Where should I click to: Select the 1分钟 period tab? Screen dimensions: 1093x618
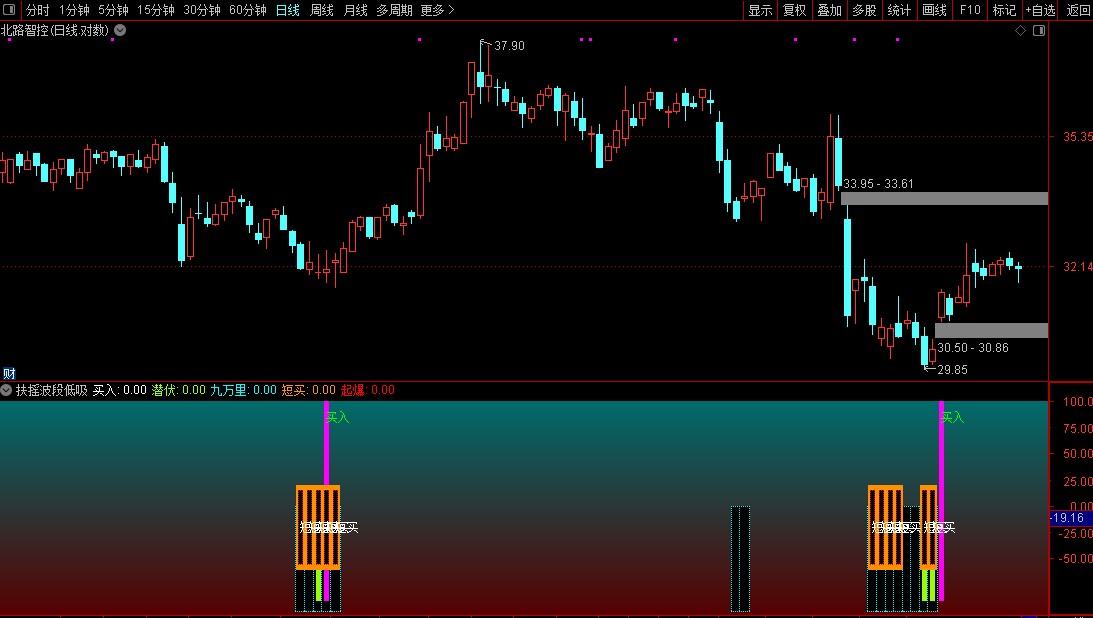(74, 10)
